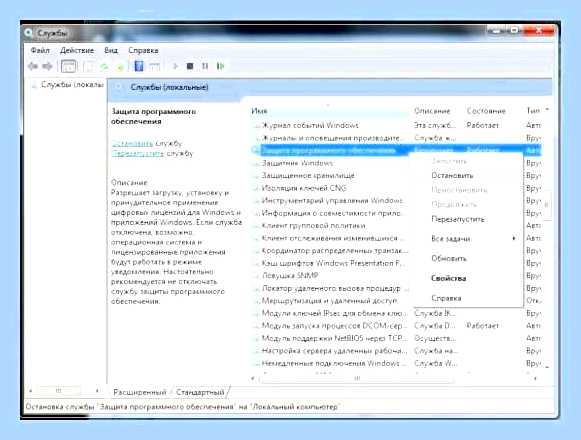Image resolution: width=581 pixels, height=440 pixels.
Task: Select Справка in the context menu
Action: (446, 298)
